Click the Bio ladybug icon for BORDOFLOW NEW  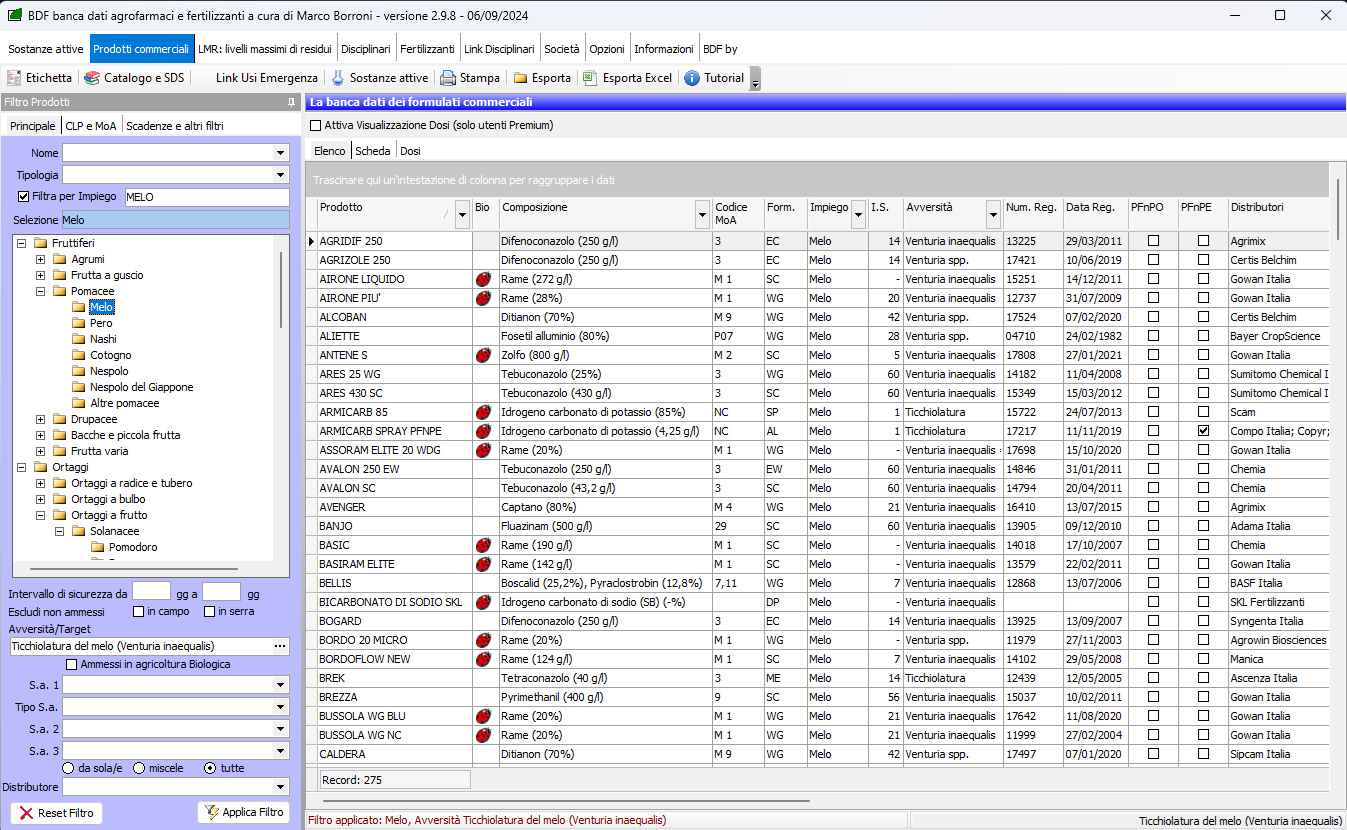(483, 659)
